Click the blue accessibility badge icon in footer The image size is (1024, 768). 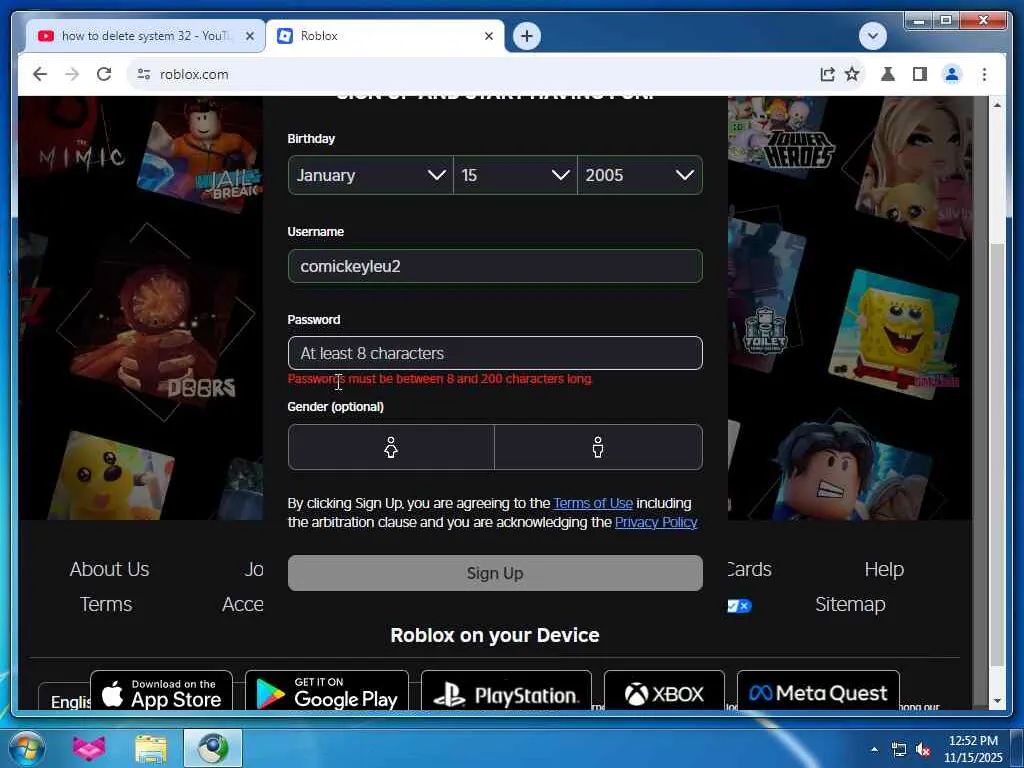point(740,606)
